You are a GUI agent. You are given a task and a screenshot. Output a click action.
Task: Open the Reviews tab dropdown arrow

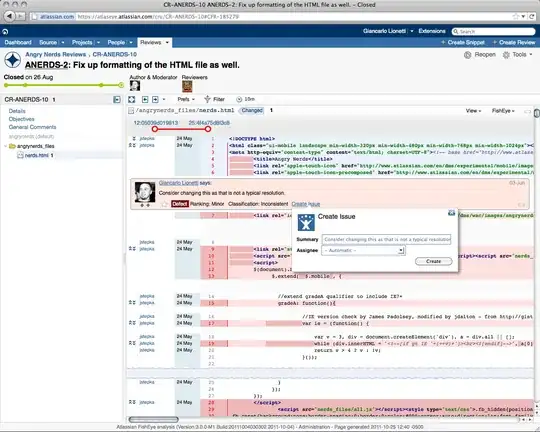tap(167, 42)
